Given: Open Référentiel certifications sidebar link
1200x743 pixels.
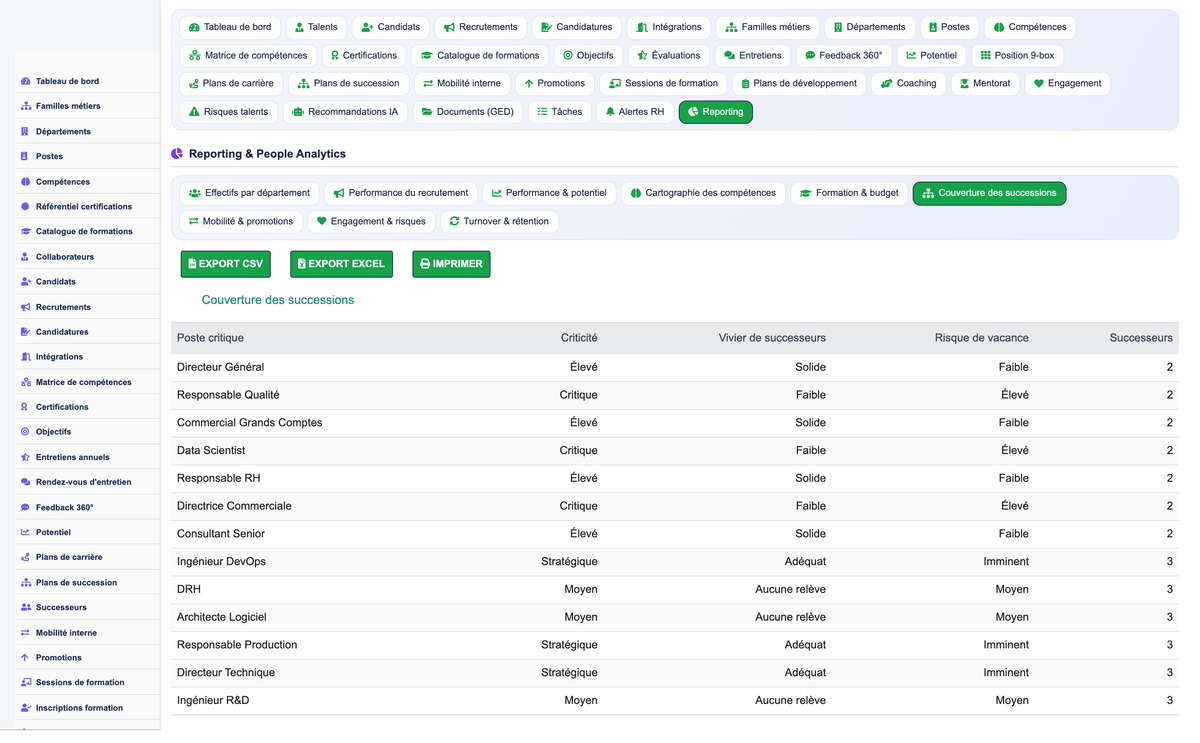Looking at the screenshot, I should [84, 207].
